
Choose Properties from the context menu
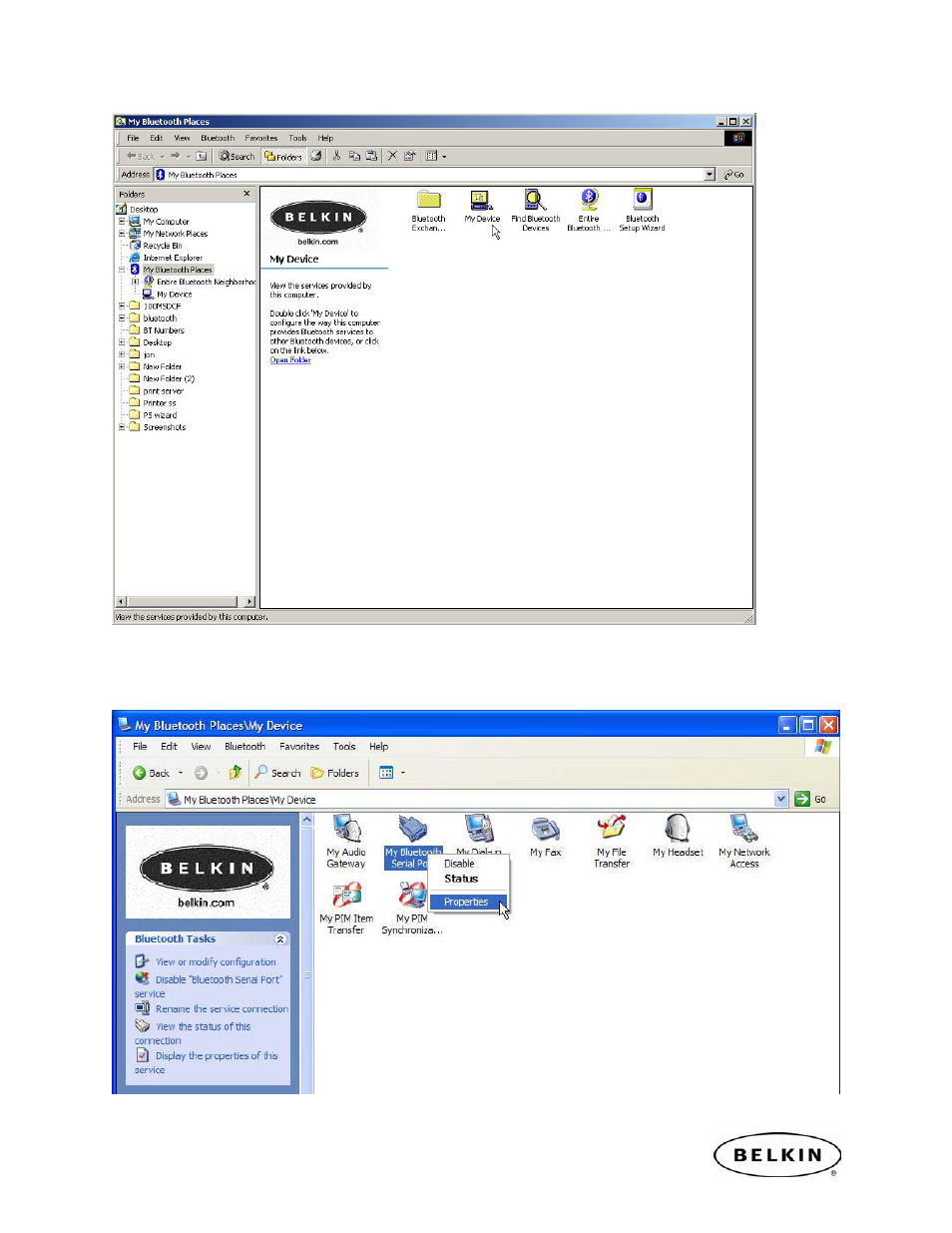click(x=466, y=902)
